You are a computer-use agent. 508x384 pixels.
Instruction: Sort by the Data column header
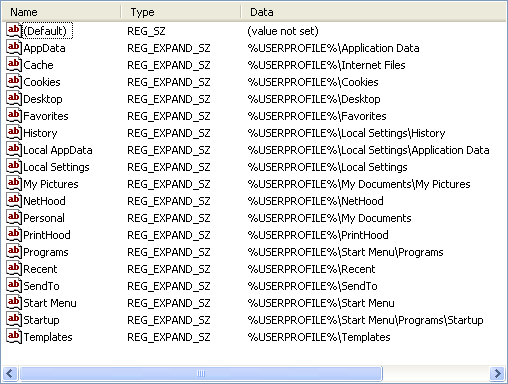373,12
